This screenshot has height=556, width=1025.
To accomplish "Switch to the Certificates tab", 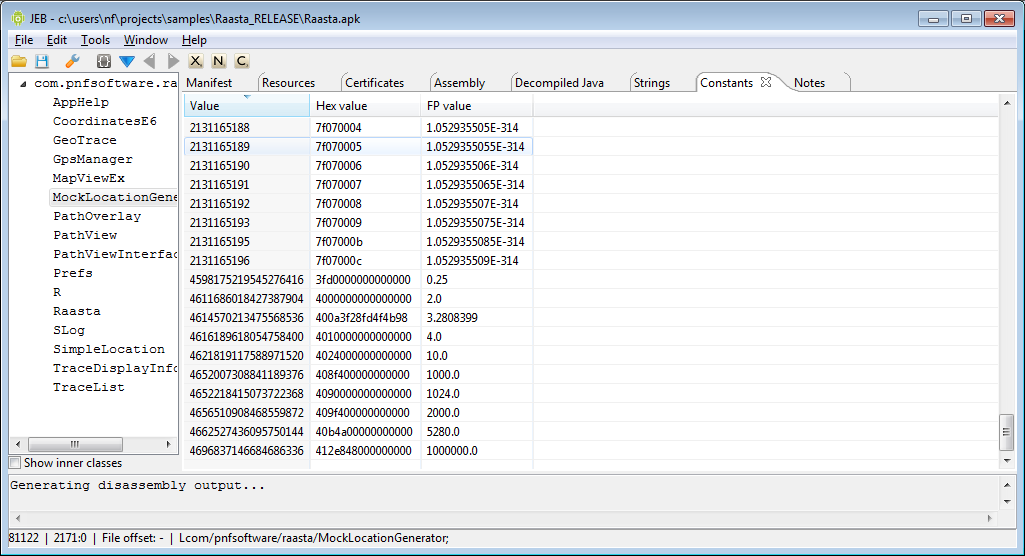I will pyautogui.click(x=375, y=83).
